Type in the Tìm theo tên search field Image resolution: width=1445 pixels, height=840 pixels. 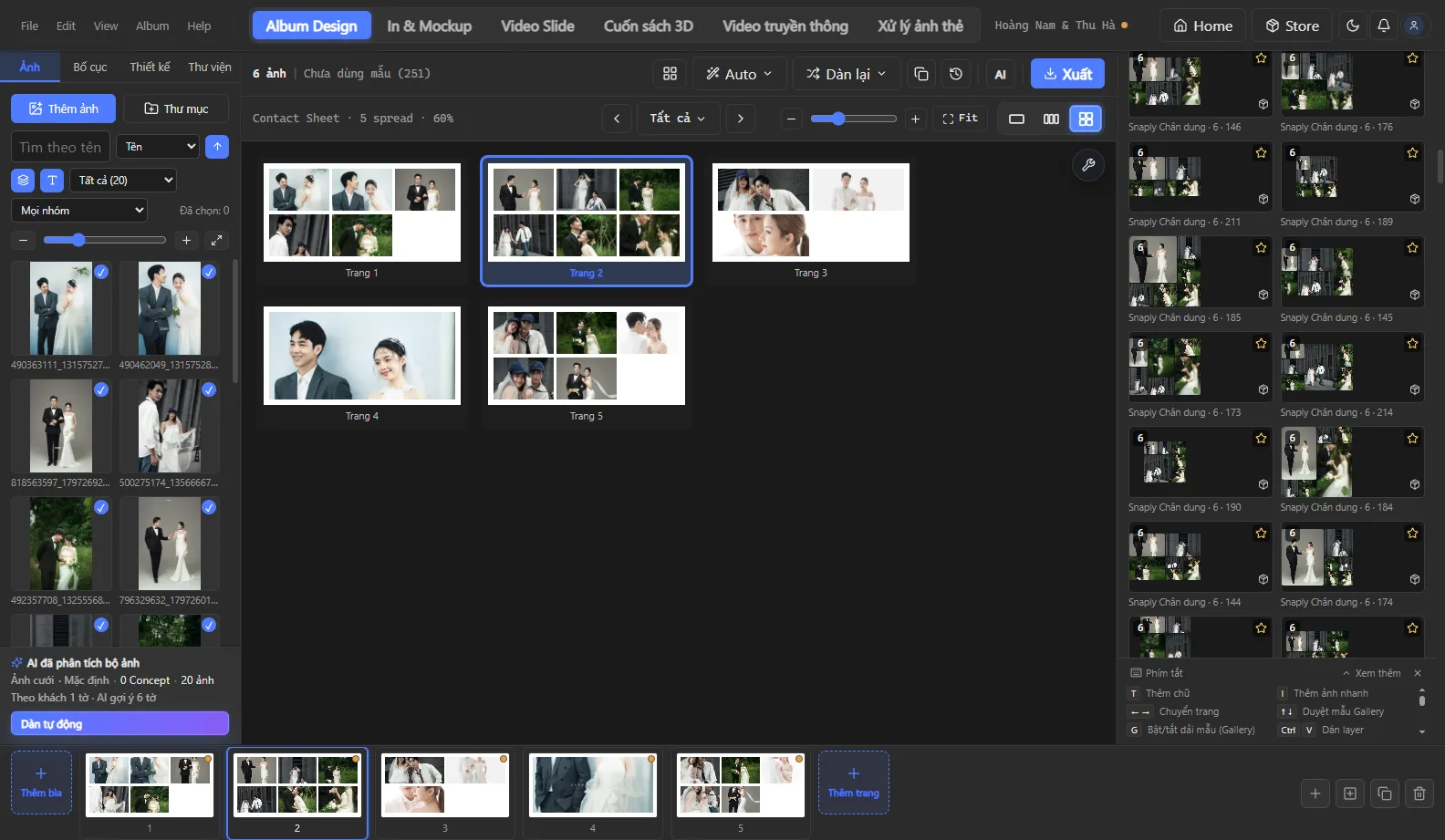(x=61, y=147)
